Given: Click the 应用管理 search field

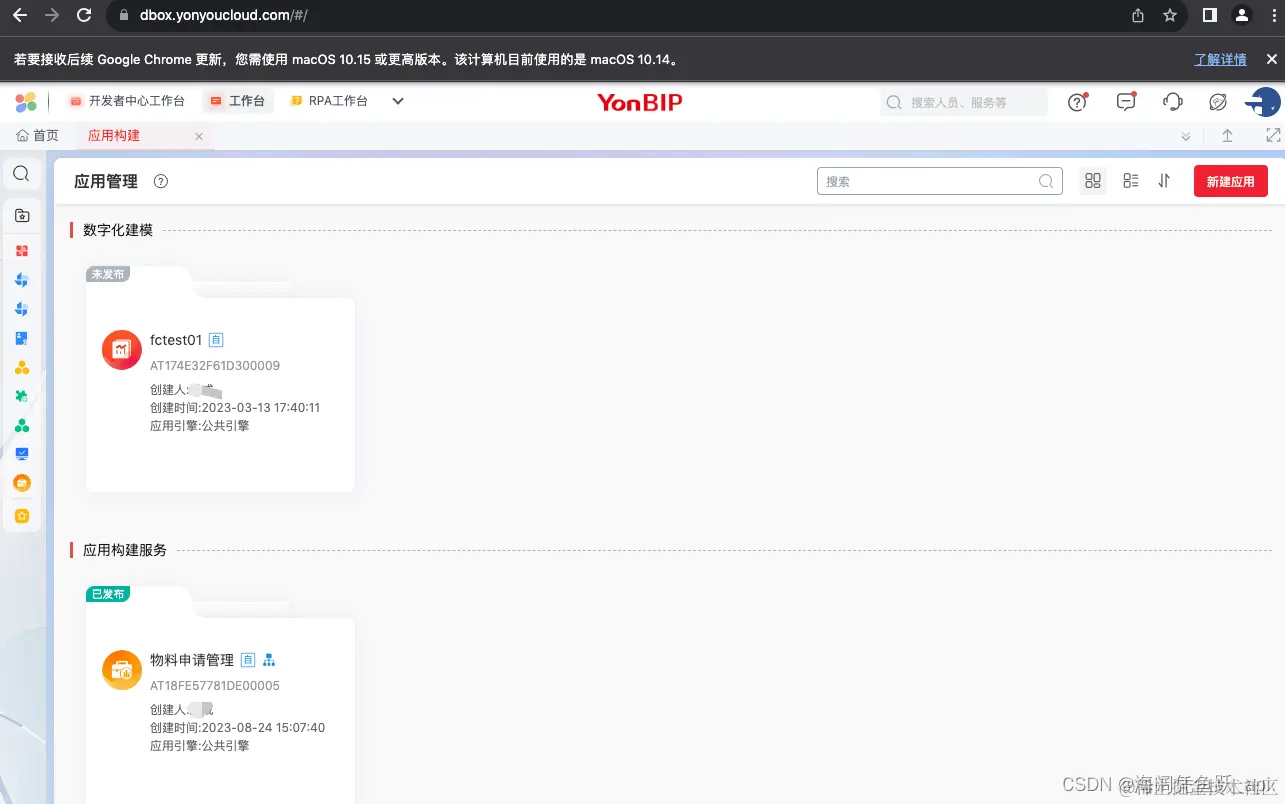Looking at the screenshot, I should click(940, 181).
